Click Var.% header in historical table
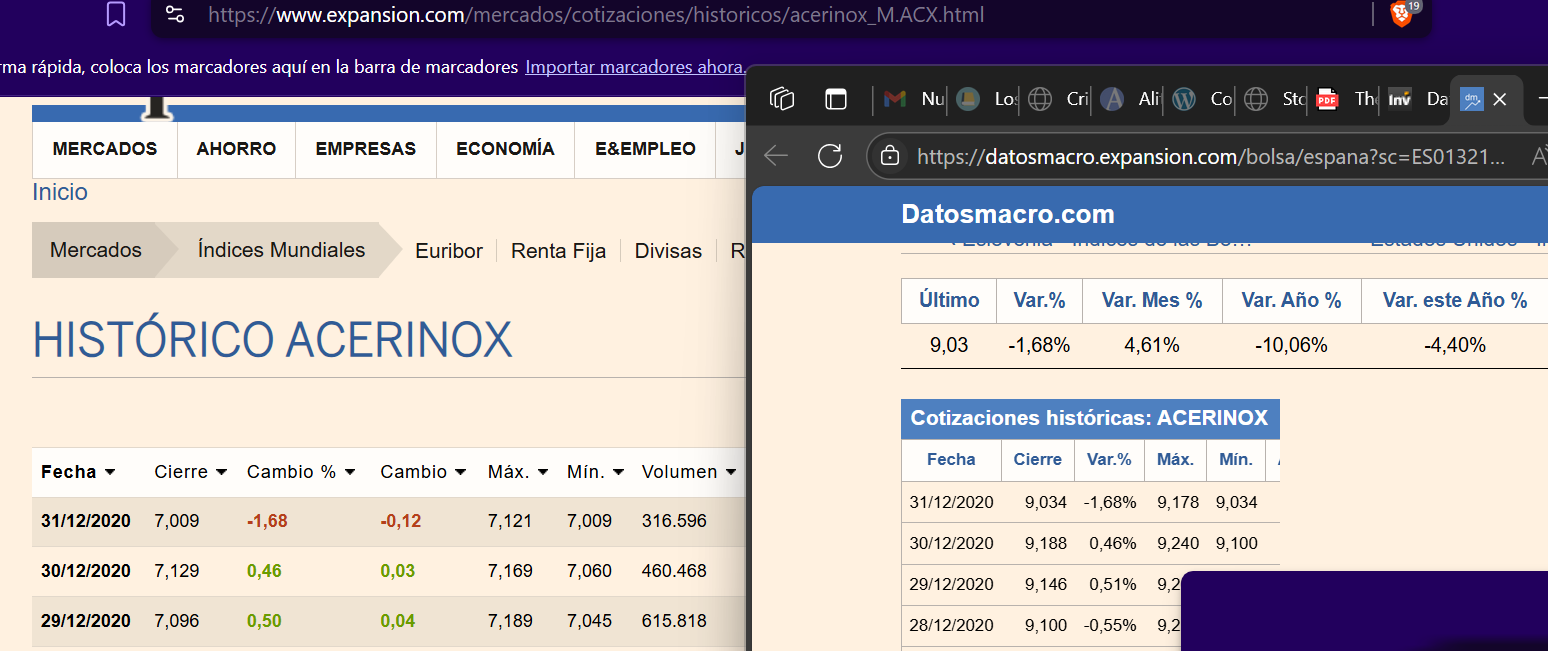This screenshot has width=1548, height=651. click(x=1110, y=459)
